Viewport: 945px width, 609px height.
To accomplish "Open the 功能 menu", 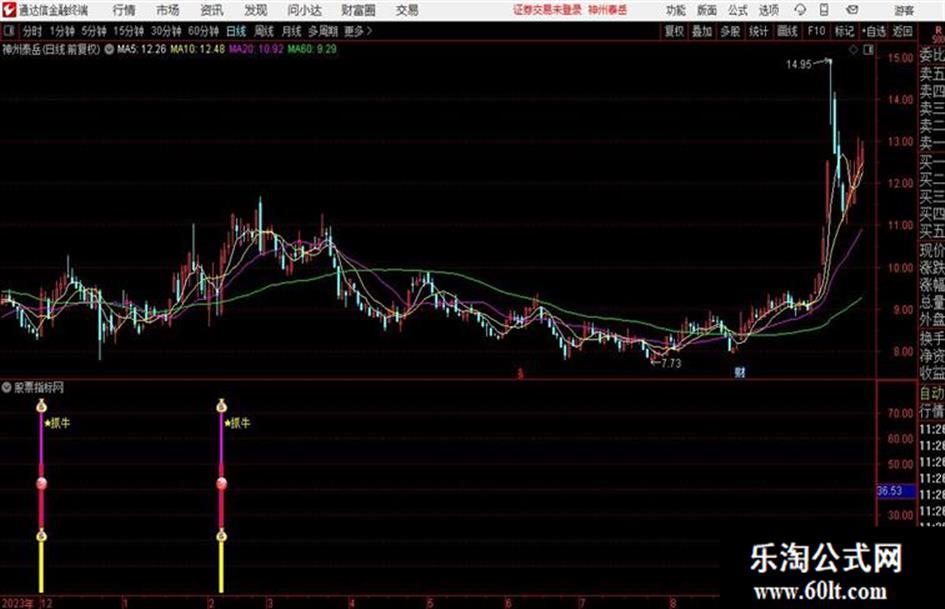I will tap(676, 10).
